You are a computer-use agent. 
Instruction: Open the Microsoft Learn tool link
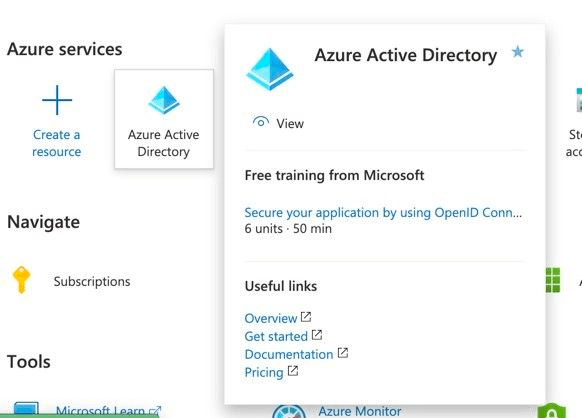(x=100, y=411)
